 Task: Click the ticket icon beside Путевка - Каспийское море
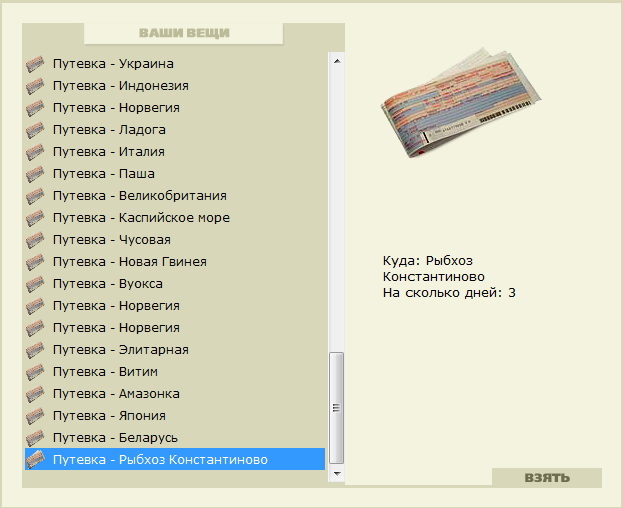pyautogui.click(x=35, y=218)
